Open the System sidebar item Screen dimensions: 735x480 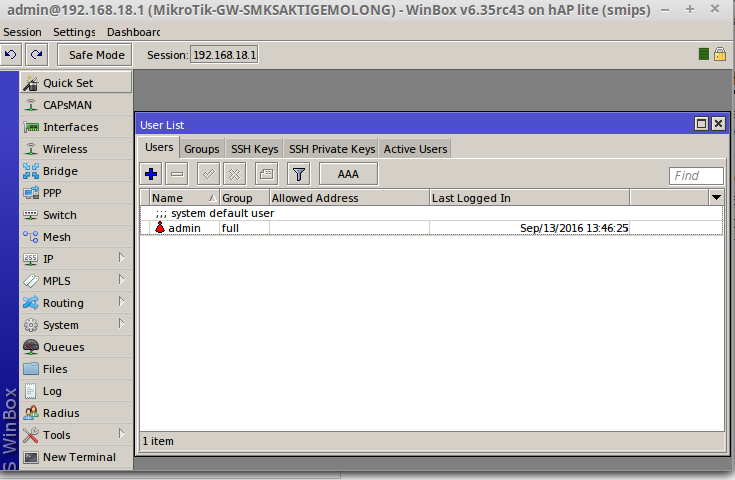76,325
